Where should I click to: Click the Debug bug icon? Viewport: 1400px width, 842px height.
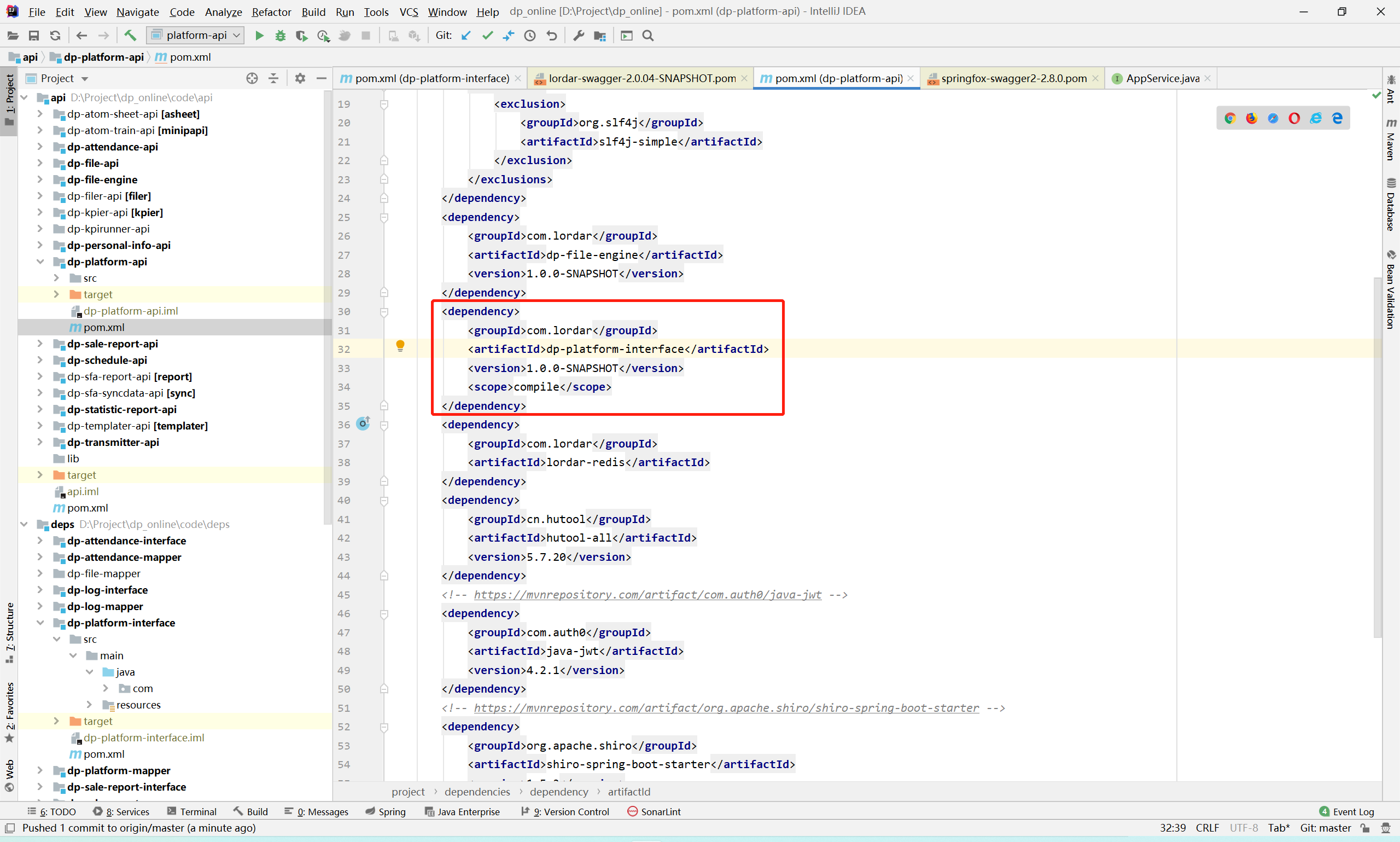tap(280, 36)
